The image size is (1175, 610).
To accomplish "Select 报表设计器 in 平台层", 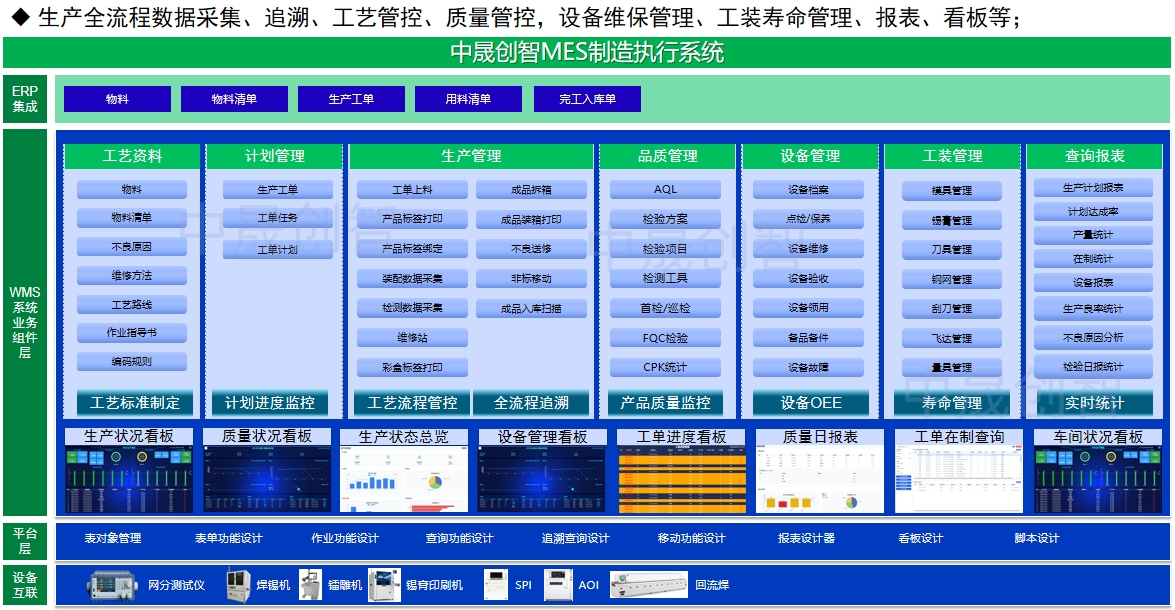I will pos(806,538).
